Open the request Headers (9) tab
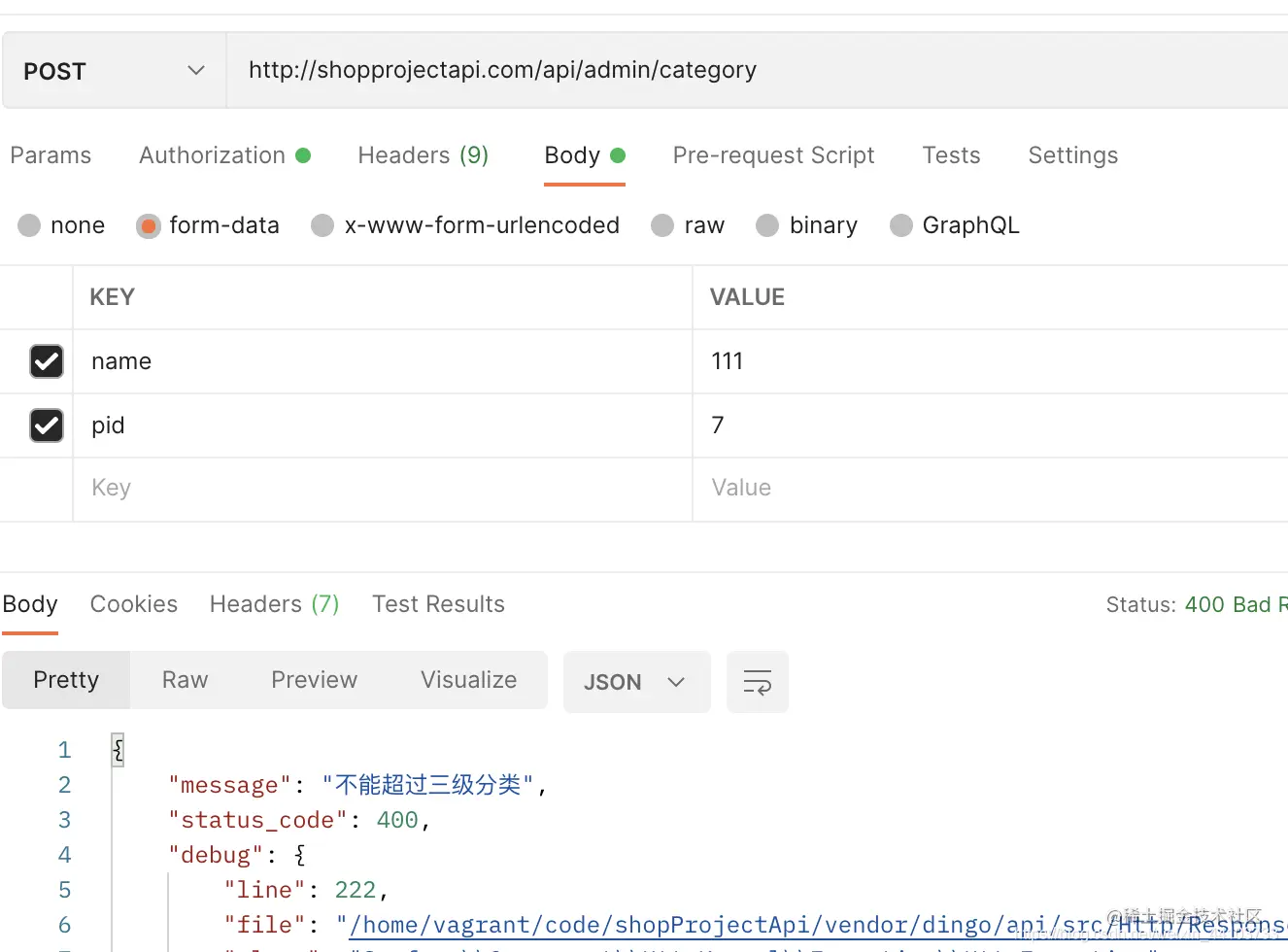1288x952 pixels. [424, 155]
